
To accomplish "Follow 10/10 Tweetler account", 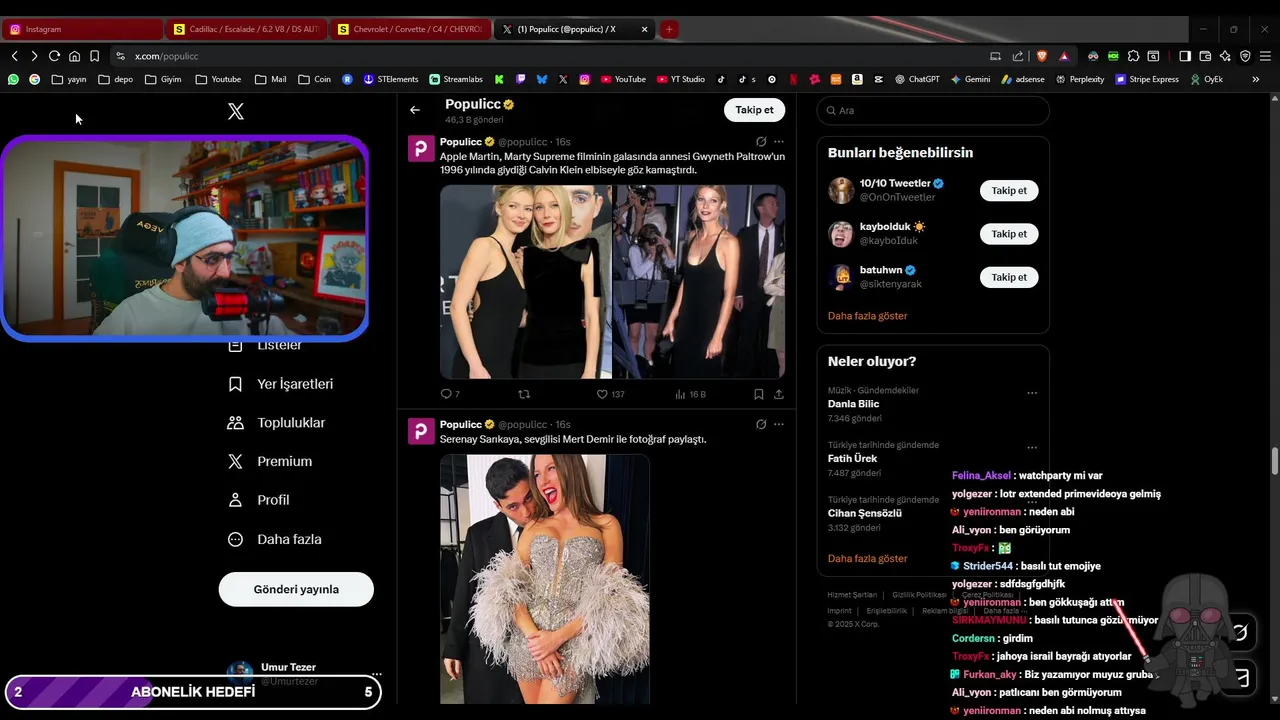I will click(x=1009, y=190).
